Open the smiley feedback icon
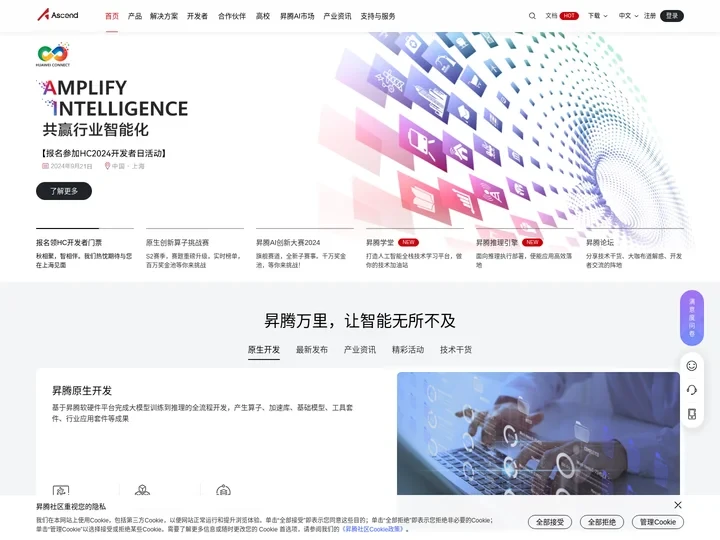 coord(692,366)
